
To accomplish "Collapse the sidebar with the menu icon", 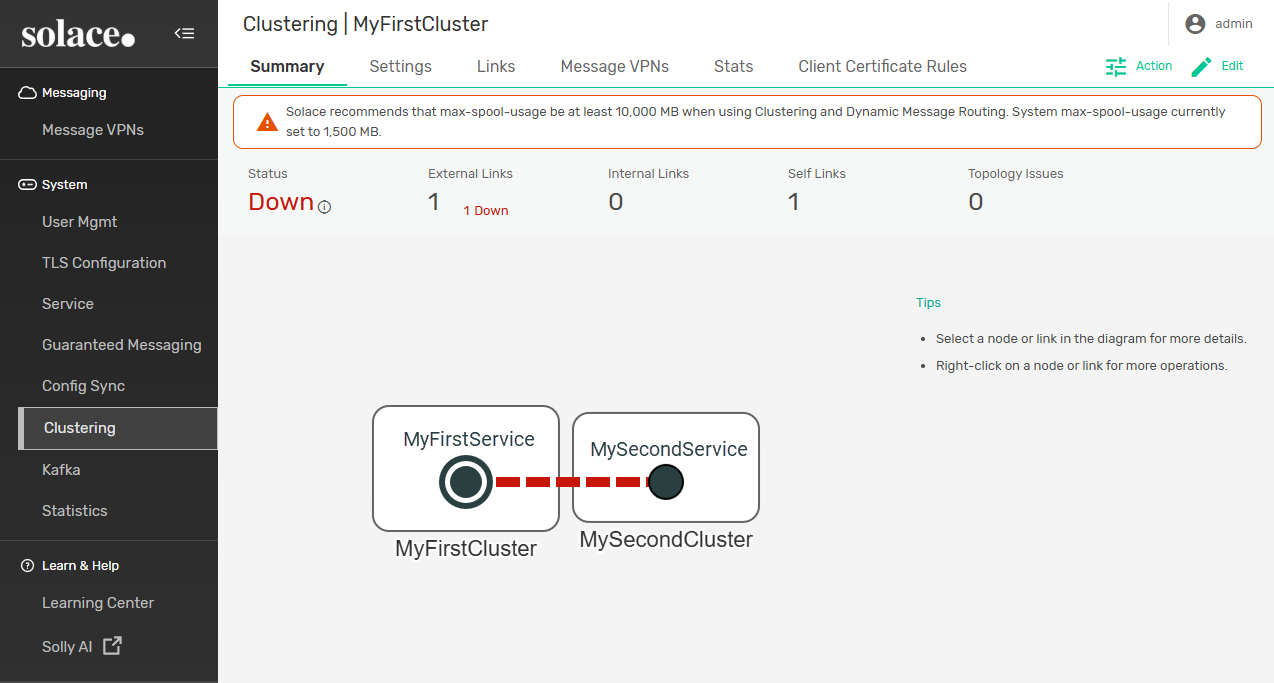I will [184, 33].
